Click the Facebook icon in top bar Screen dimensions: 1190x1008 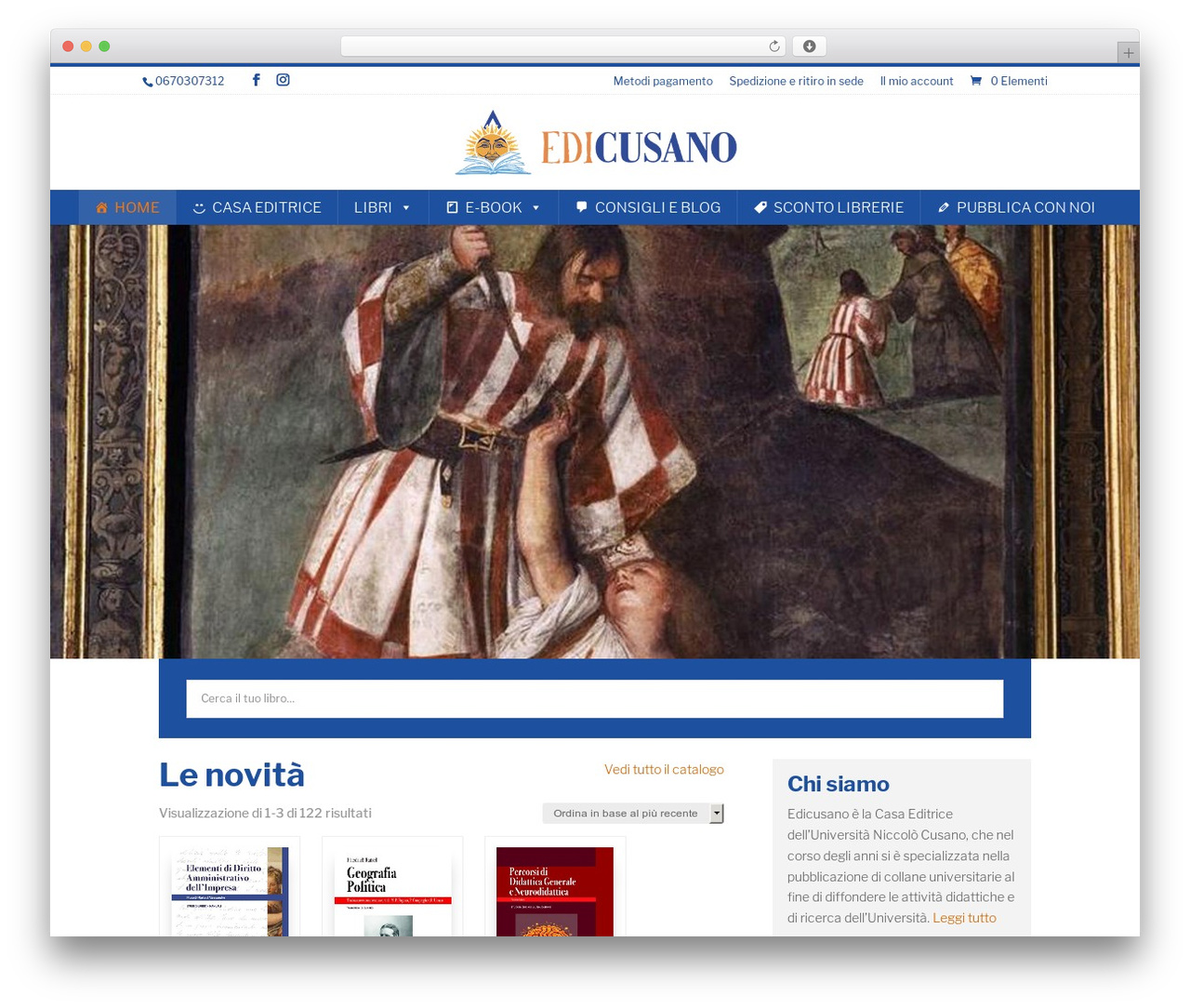(x=257, y=80)
